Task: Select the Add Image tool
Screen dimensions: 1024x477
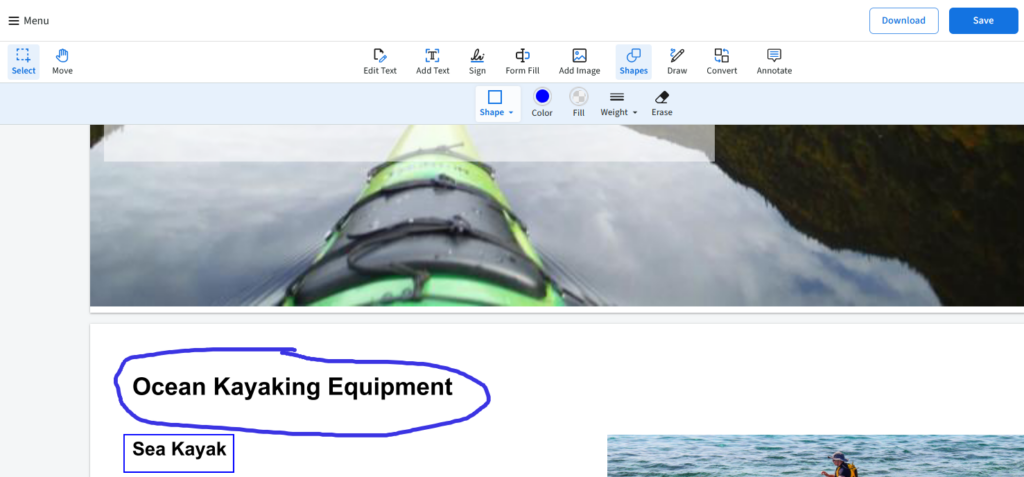Action: point(579,62)
